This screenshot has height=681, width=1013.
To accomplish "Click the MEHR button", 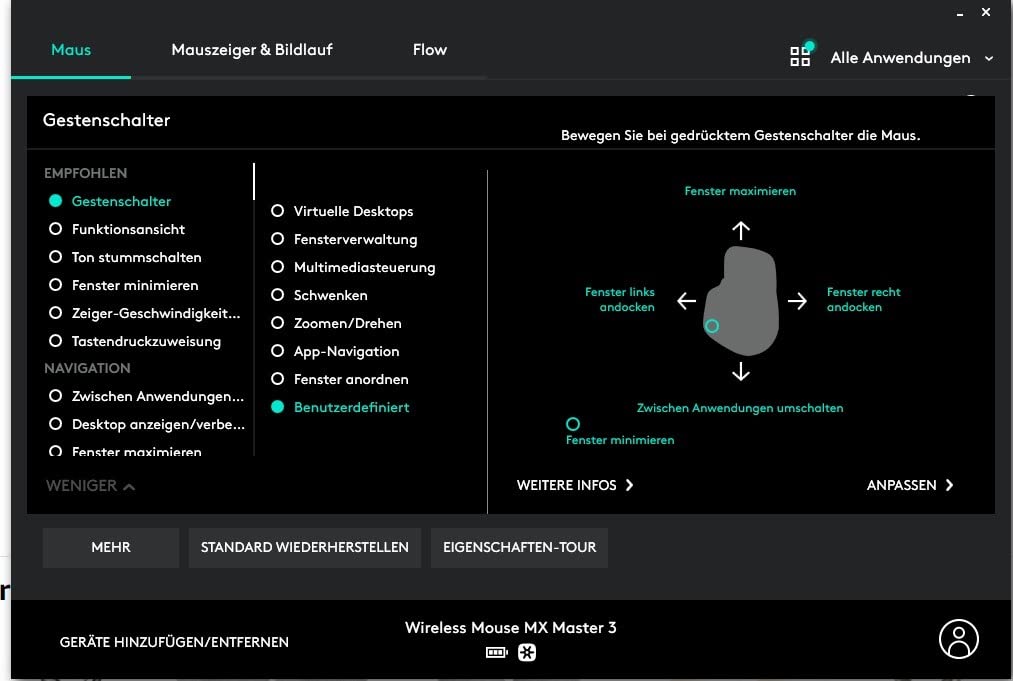I will pyautogui.click(x=110, y=547).
